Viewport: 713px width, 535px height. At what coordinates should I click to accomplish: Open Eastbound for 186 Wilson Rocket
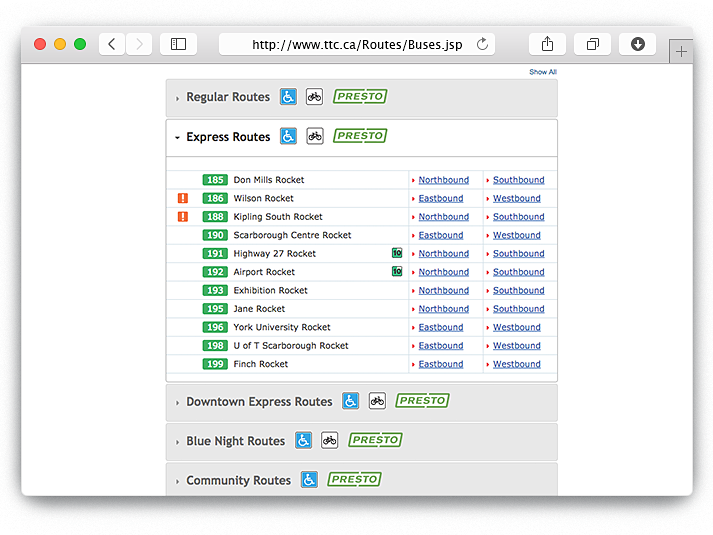click(x=441, y=199)
